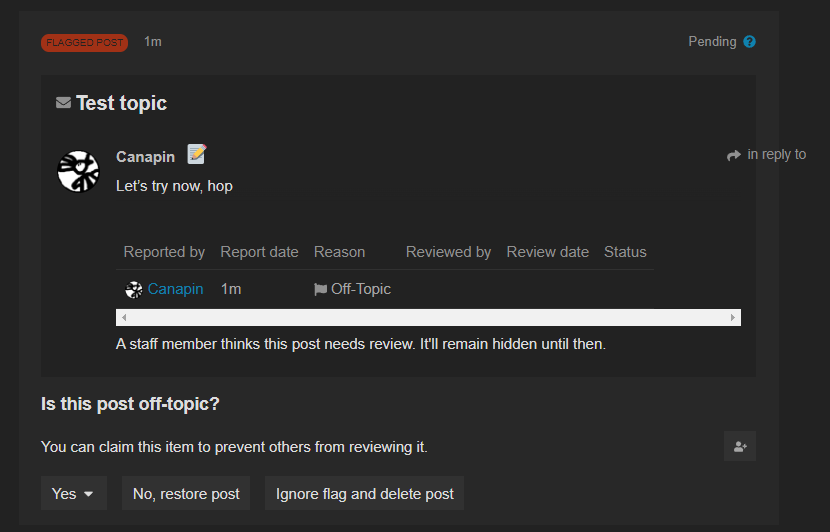Image resolution: width=830 pixels, height=532 pixels.
Task: Click the Canapin author name
Action: pos(146,157)
